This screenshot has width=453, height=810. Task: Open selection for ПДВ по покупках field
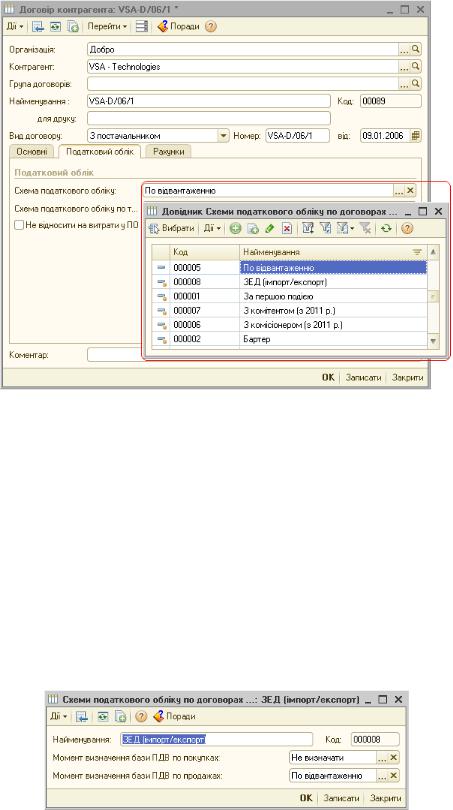point(382,758)
